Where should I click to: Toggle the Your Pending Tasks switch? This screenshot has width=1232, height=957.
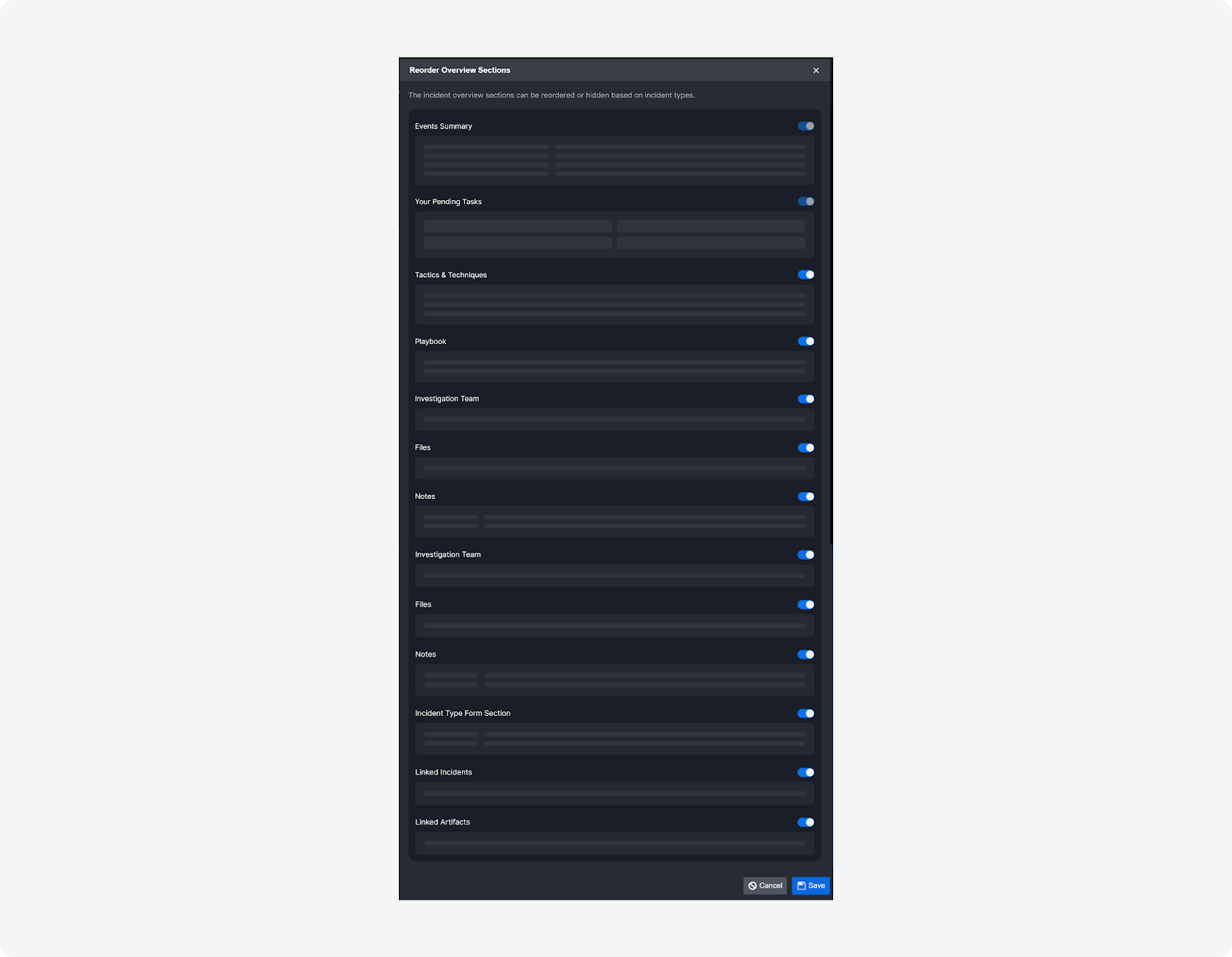tap(806, 202)
